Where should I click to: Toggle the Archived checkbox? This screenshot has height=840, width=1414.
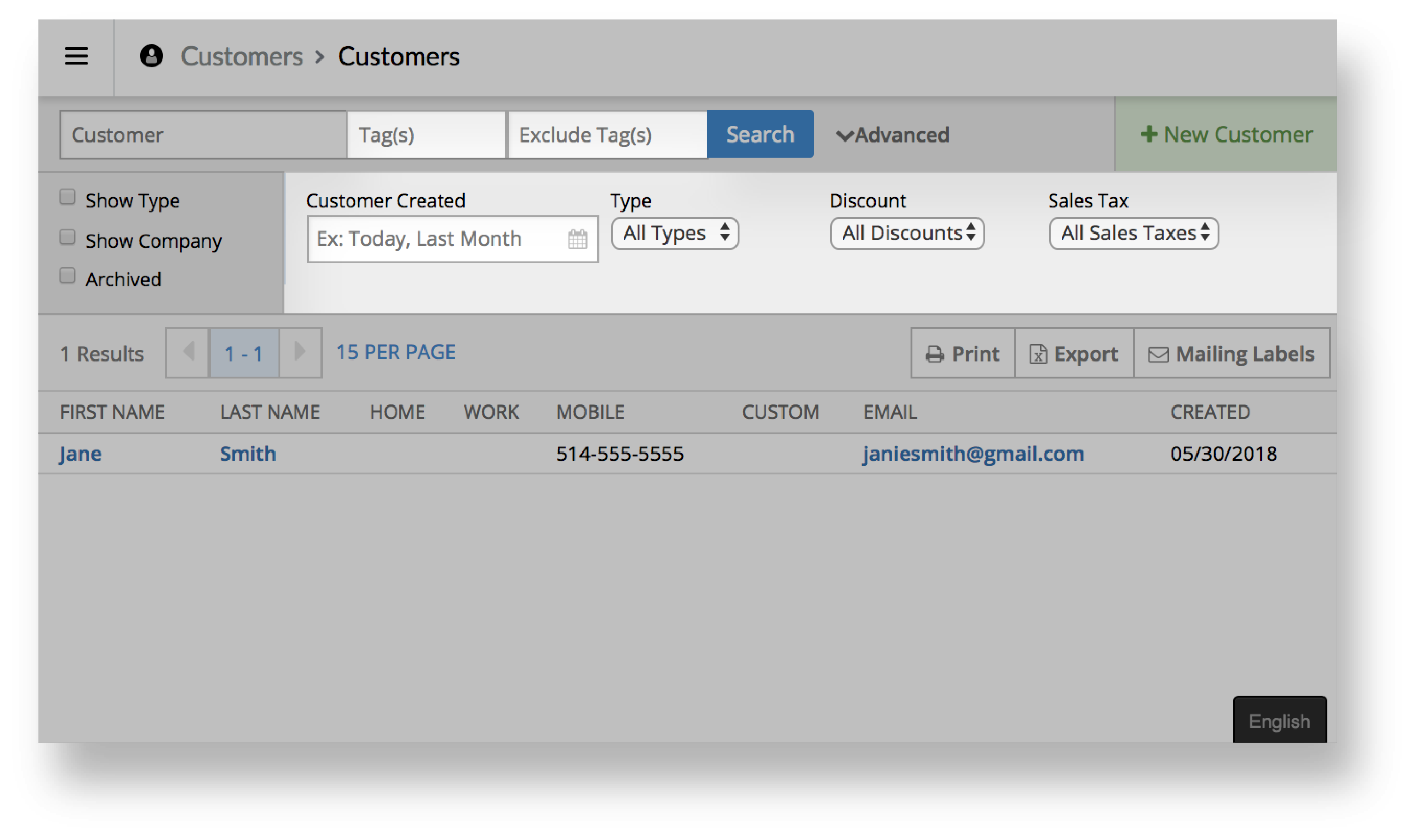[67, 276]
